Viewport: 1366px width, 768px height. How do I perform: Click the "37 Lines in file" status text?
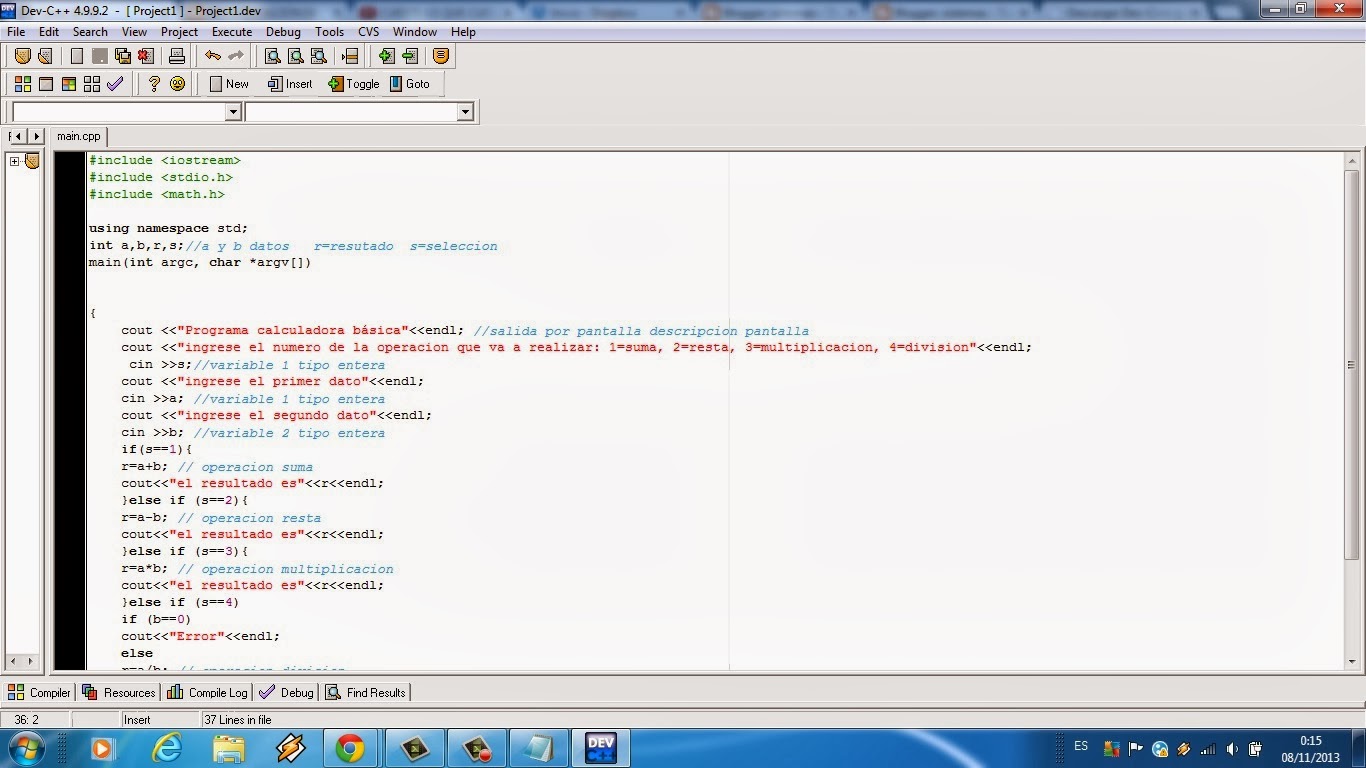tap(238, 720)
